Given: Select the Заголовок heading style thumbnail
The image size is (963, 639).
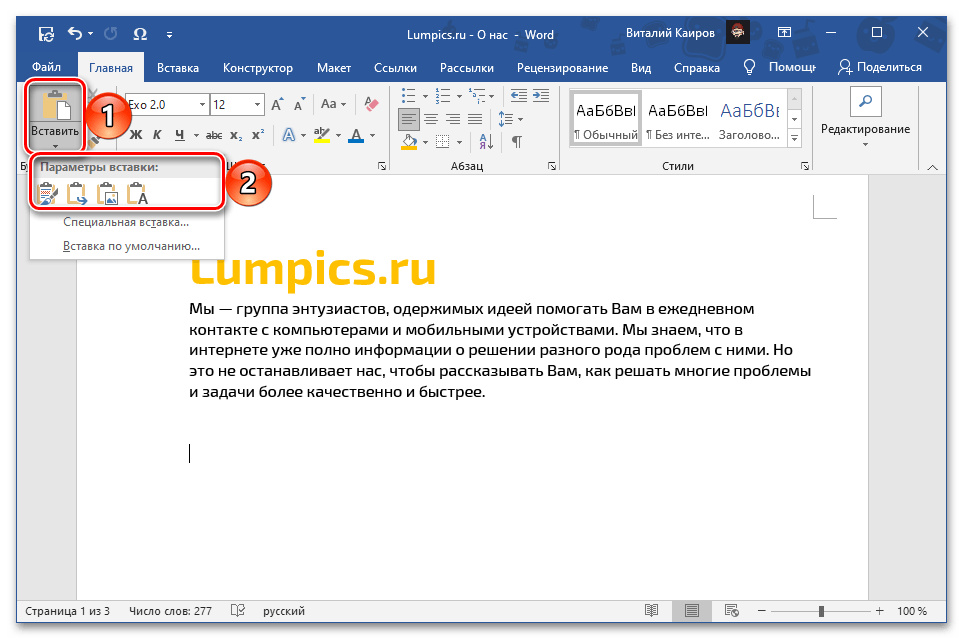Looking at the screenshot, I should click(750, 118).
